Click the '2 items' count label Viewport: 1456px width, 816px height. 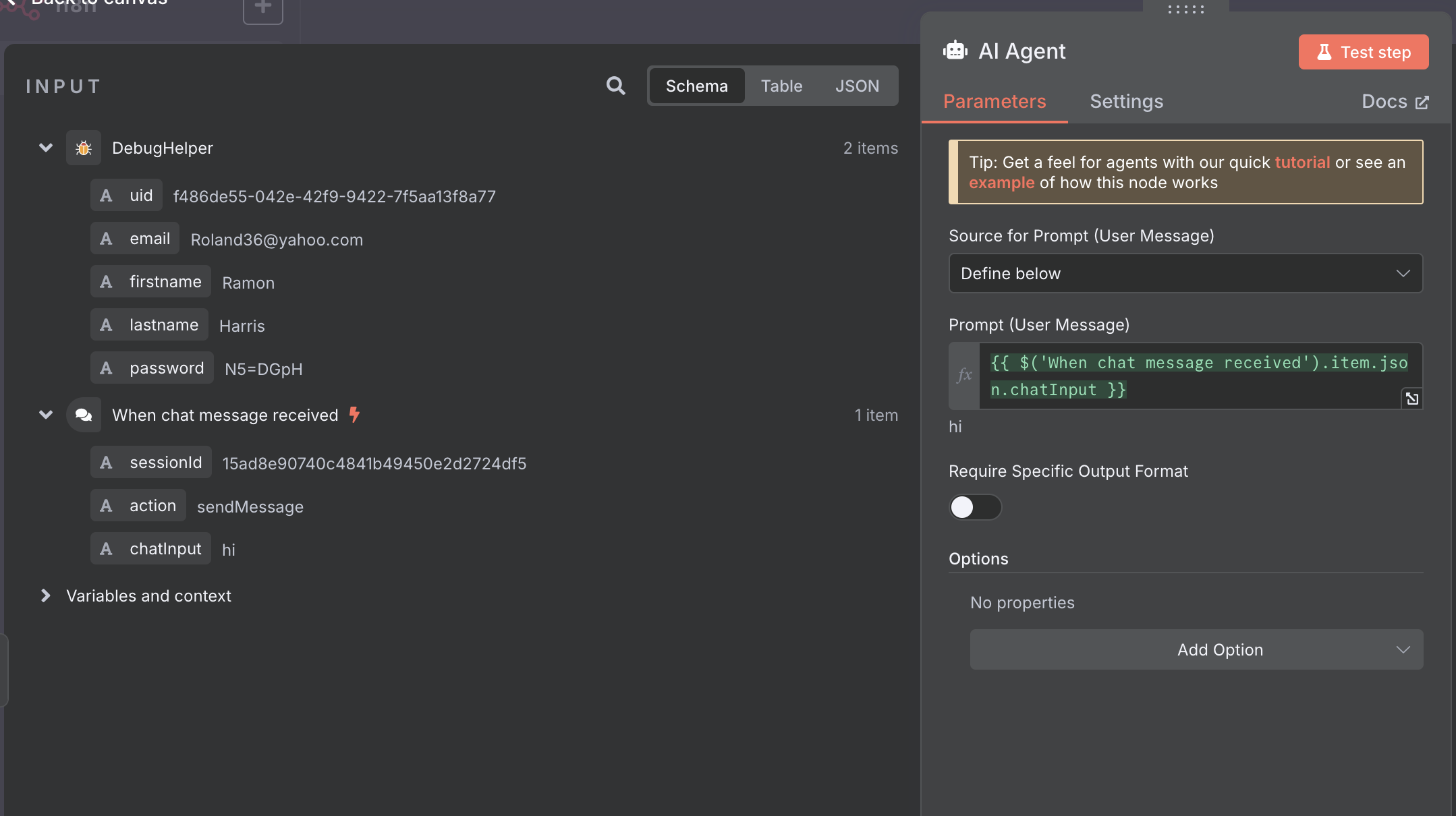pyautogui.click(x=870, y=148)
